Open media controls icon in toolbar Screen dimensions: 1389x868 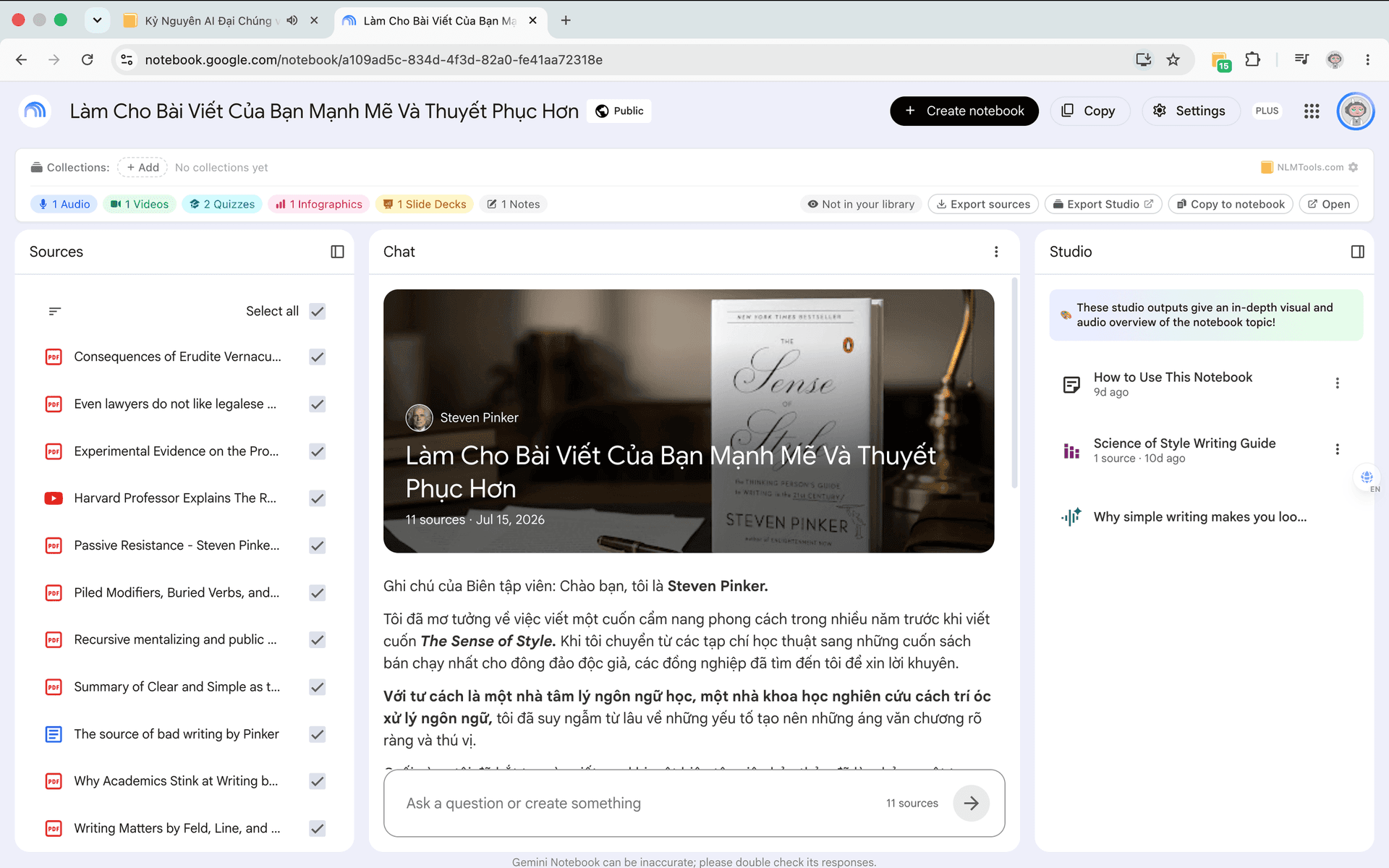click(1301, 60)
